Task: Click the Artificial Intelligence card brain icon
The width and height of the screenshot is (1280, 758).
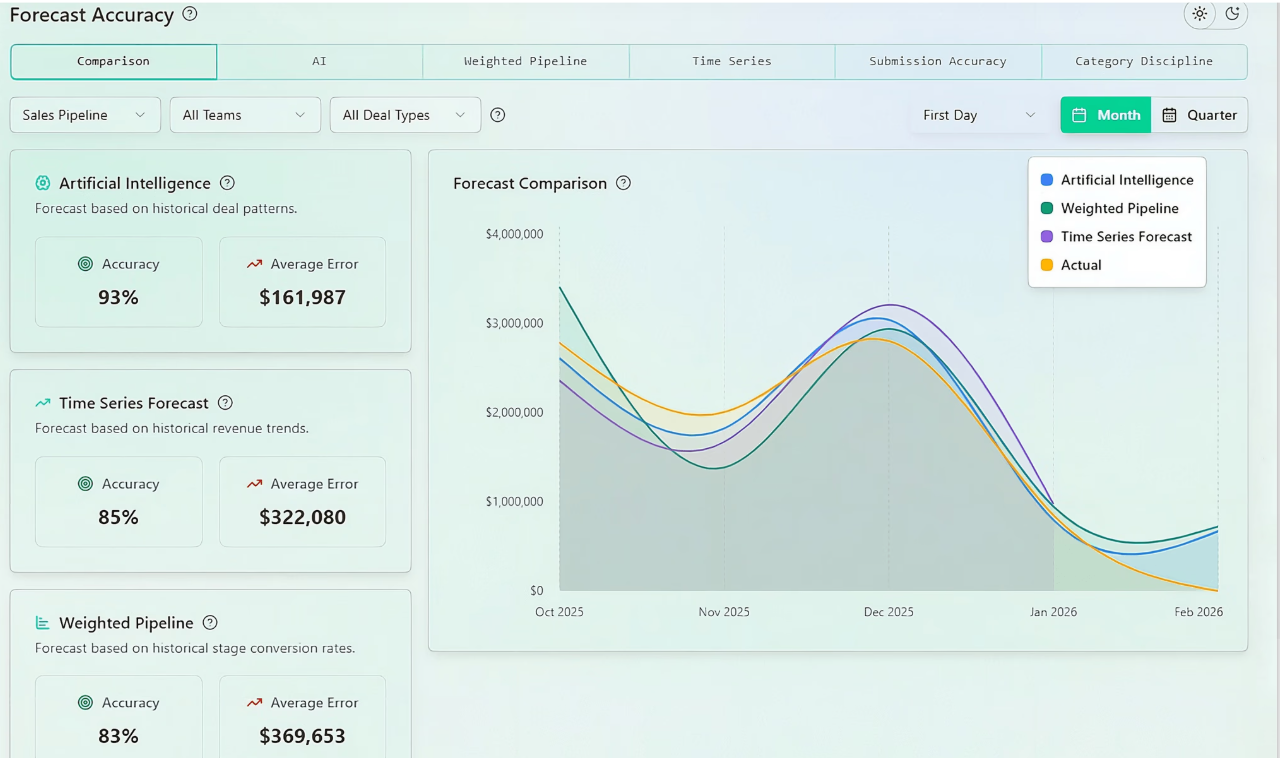Action: point(43,183)
